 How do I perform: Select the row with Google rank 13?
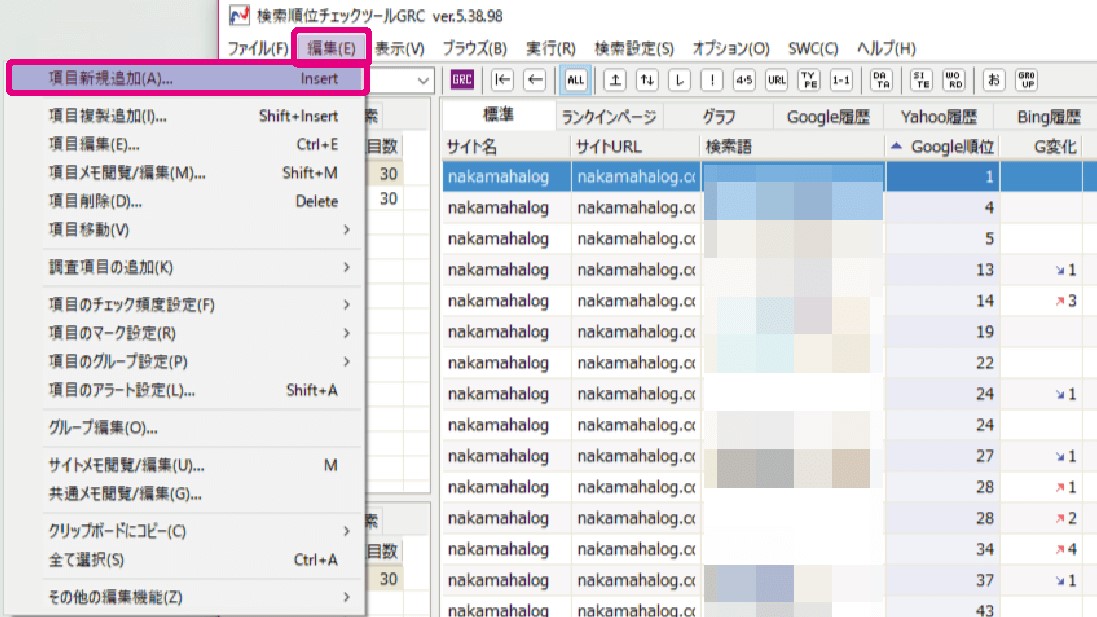pyautogui.click(x=769, y=269)
